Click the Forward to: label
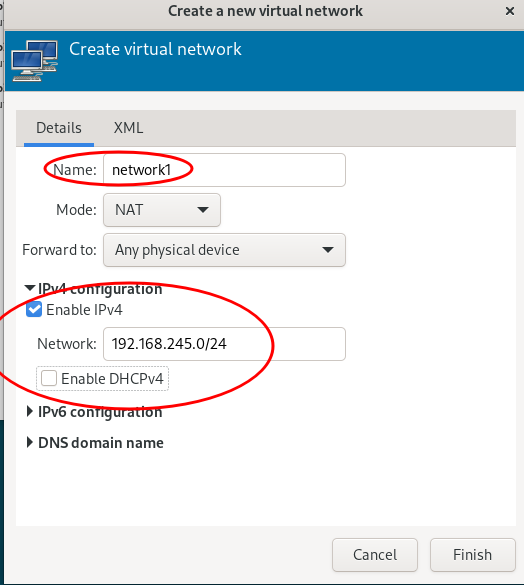The width and height of the screenshot is (524, 585). click(59, 250)
